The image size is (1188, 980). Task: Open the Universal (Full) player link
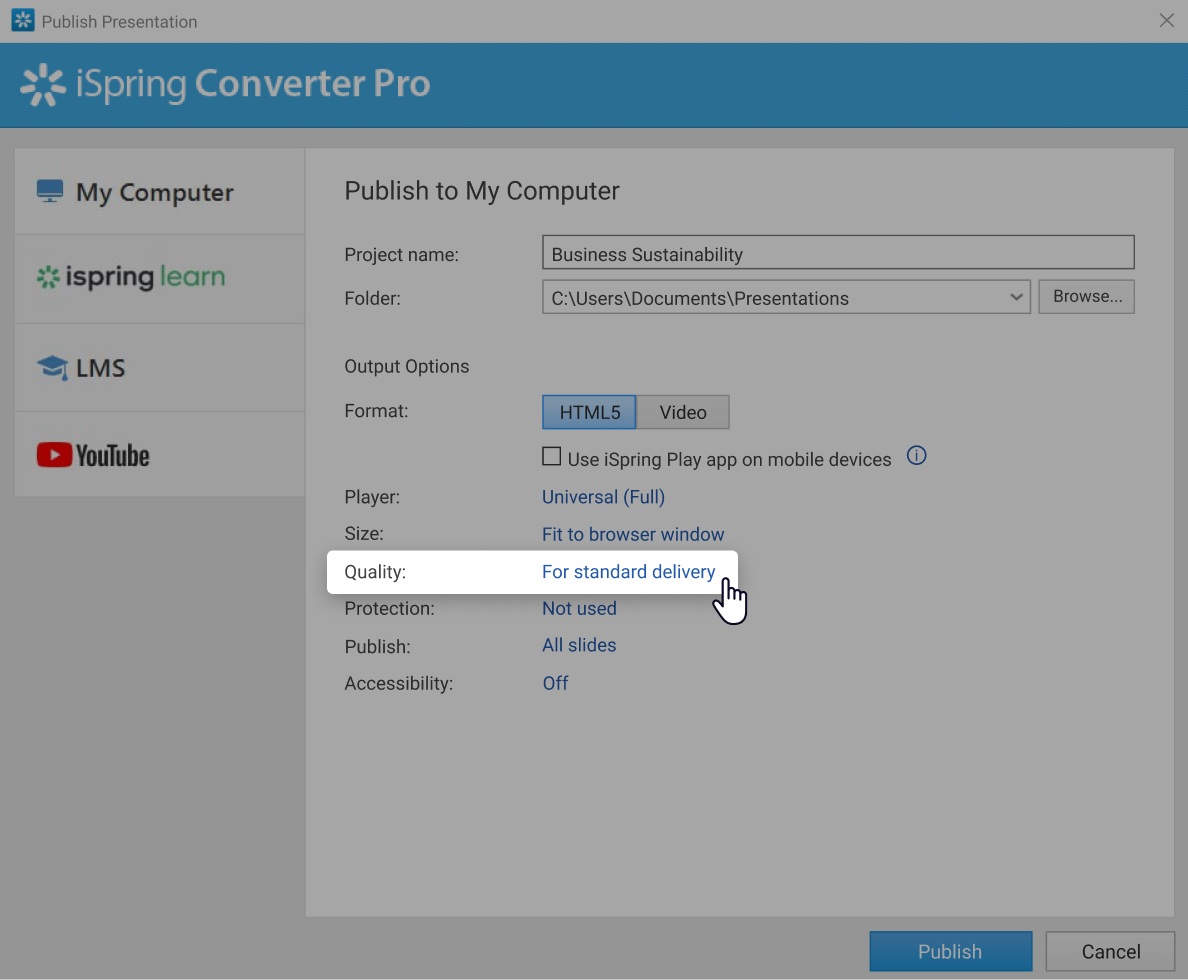(603, 497)
